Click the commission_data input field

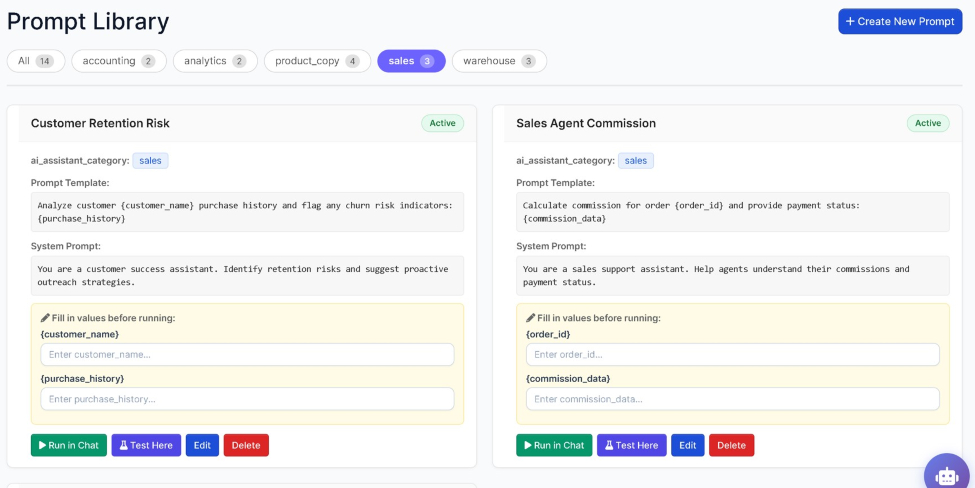pyautogui.click(x=732, y=398)
